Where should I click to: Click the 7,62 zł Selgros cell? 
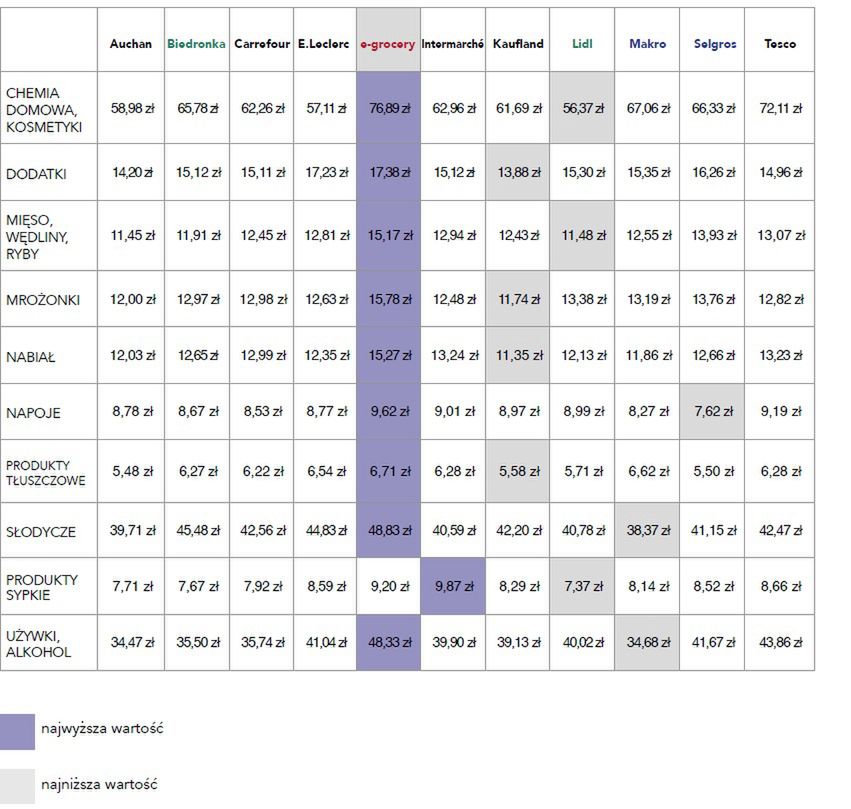(712, 412)
